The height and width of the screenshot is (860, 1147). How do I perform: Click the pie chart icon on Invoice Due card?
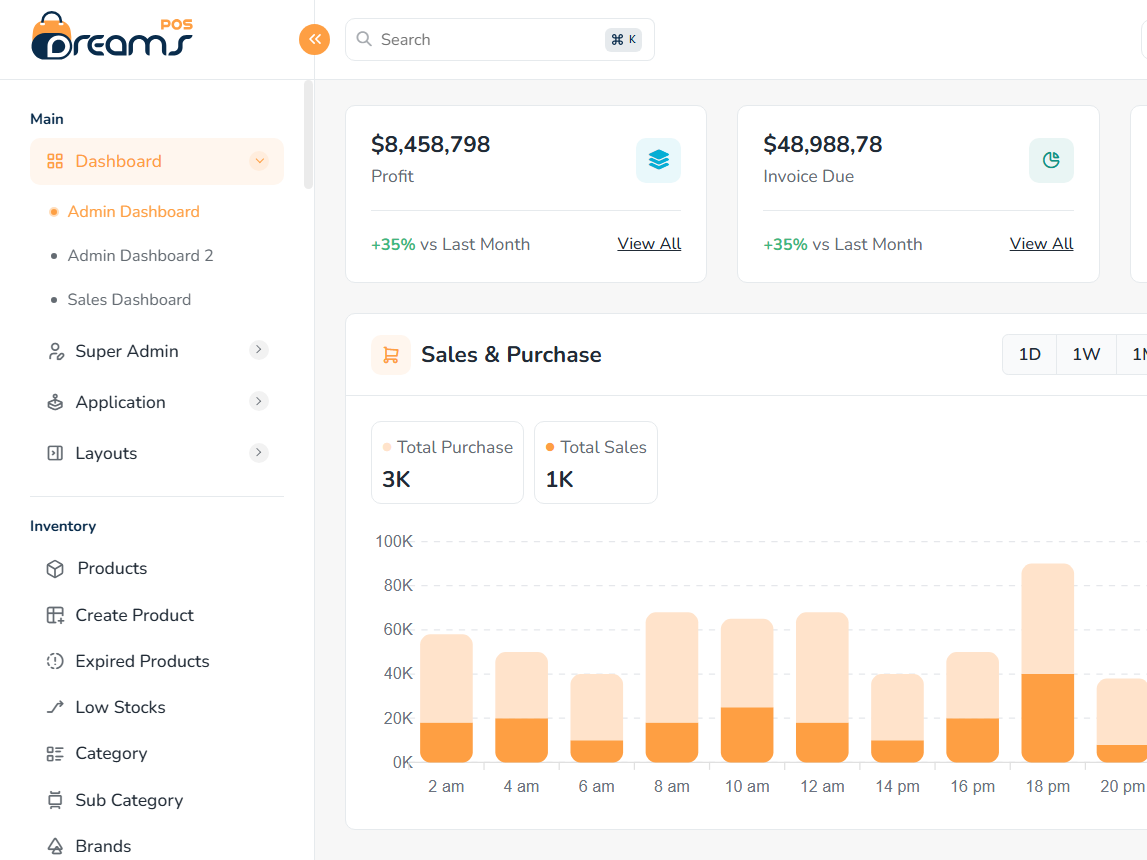coord(1051,160)
